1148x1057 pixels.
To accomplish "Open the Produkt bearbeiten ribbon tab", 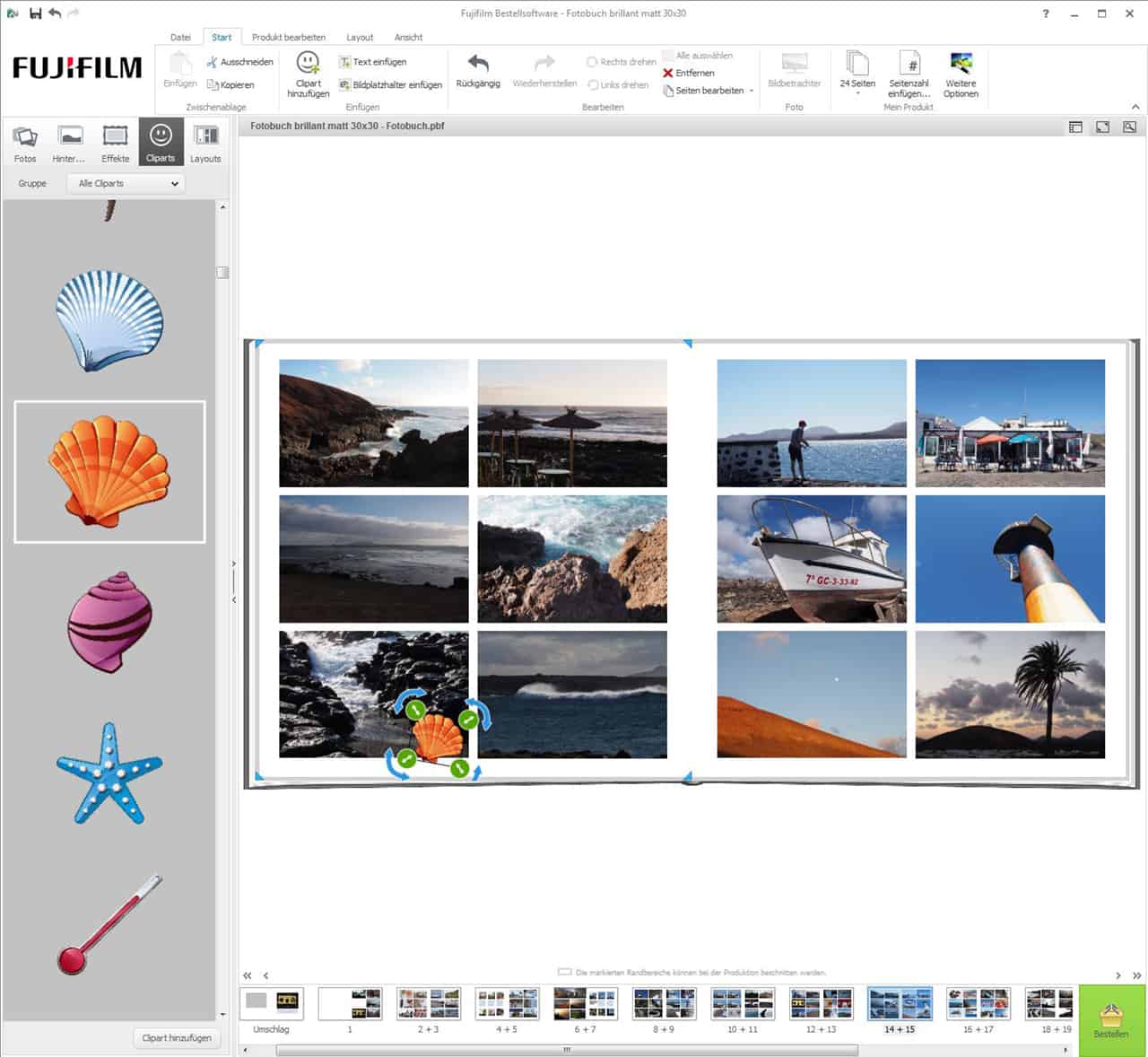I will click(x=288, y=37).
